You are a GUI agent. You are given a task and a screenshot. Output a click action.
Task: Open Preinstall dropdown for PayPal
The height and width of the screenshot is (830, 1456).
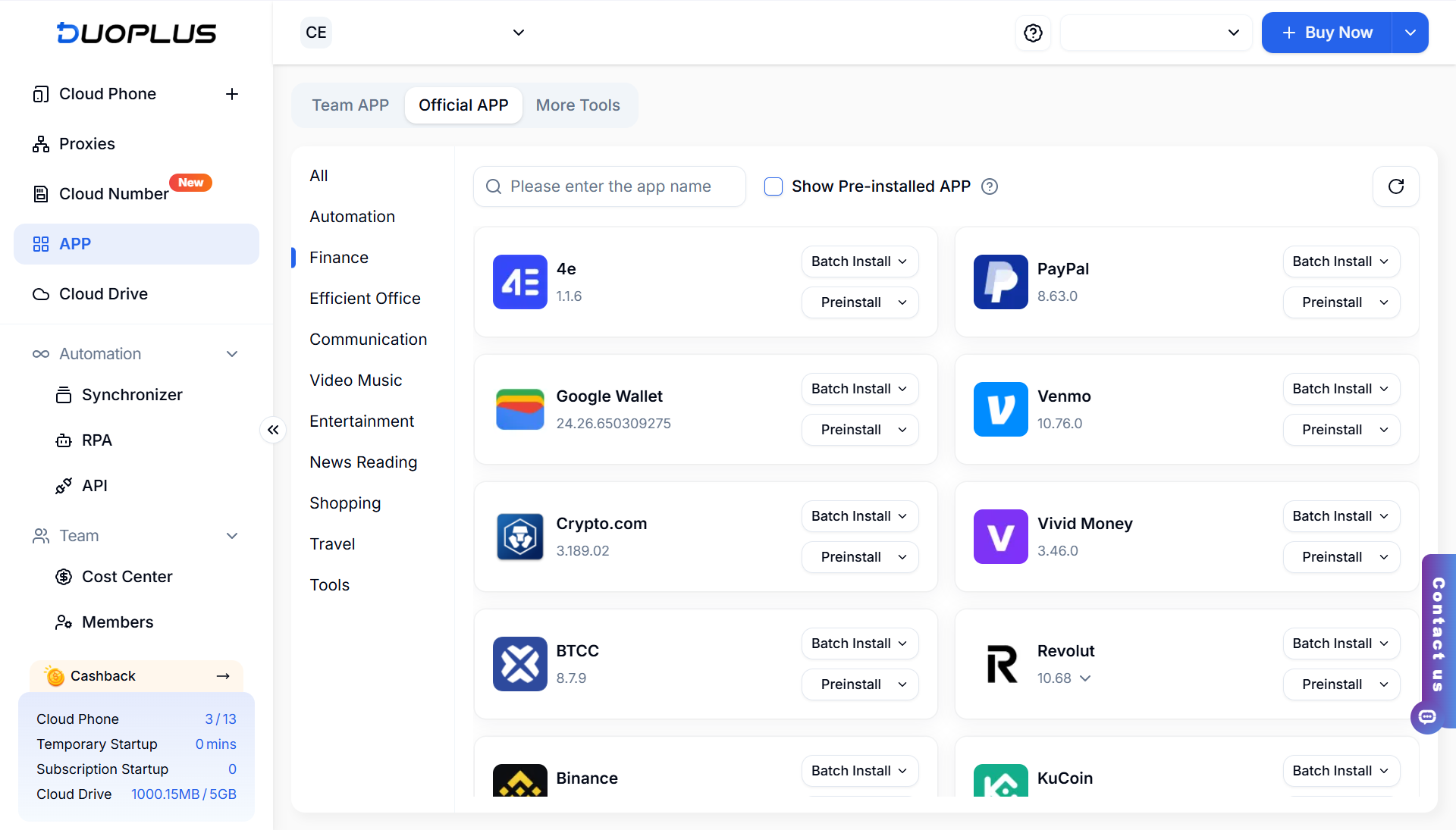pos(1341,302)
